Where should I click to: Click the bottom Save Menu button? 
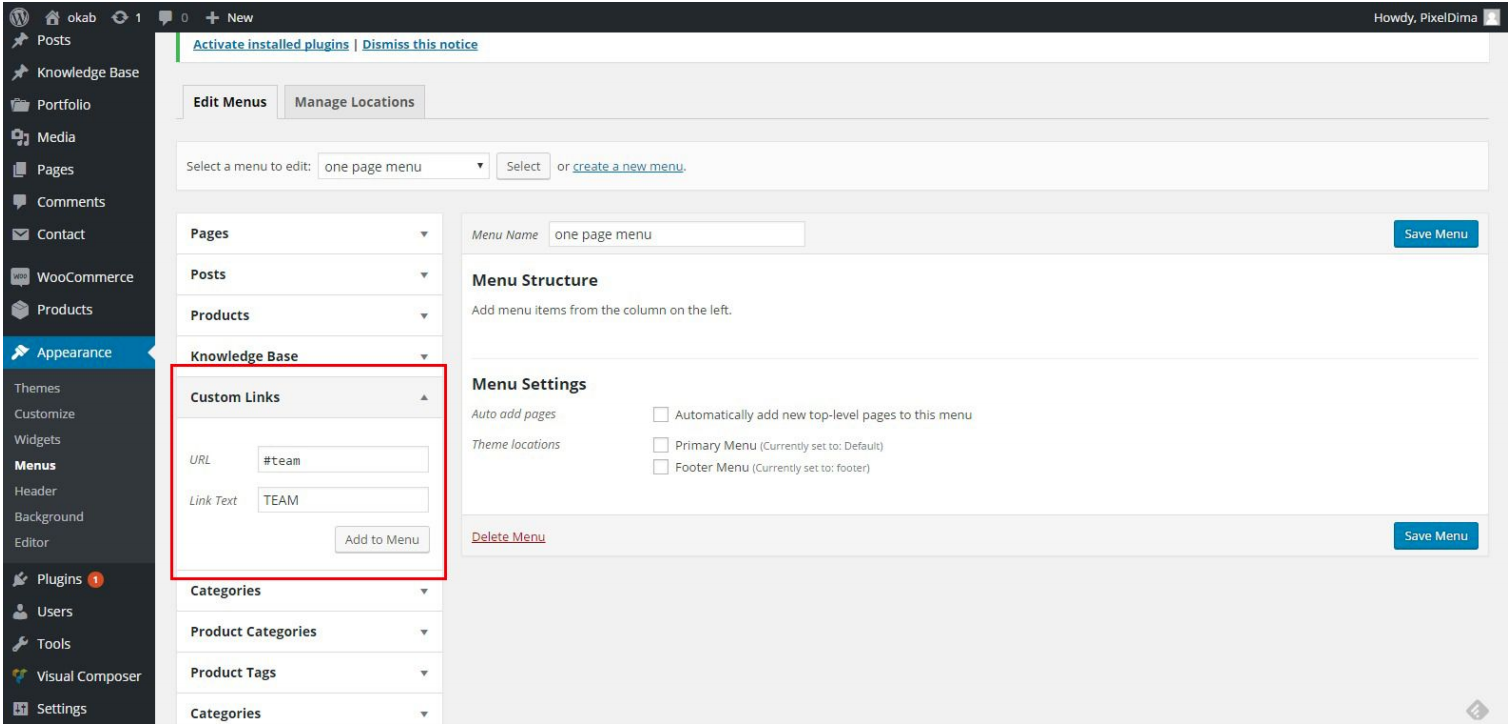coord(1435,536)
